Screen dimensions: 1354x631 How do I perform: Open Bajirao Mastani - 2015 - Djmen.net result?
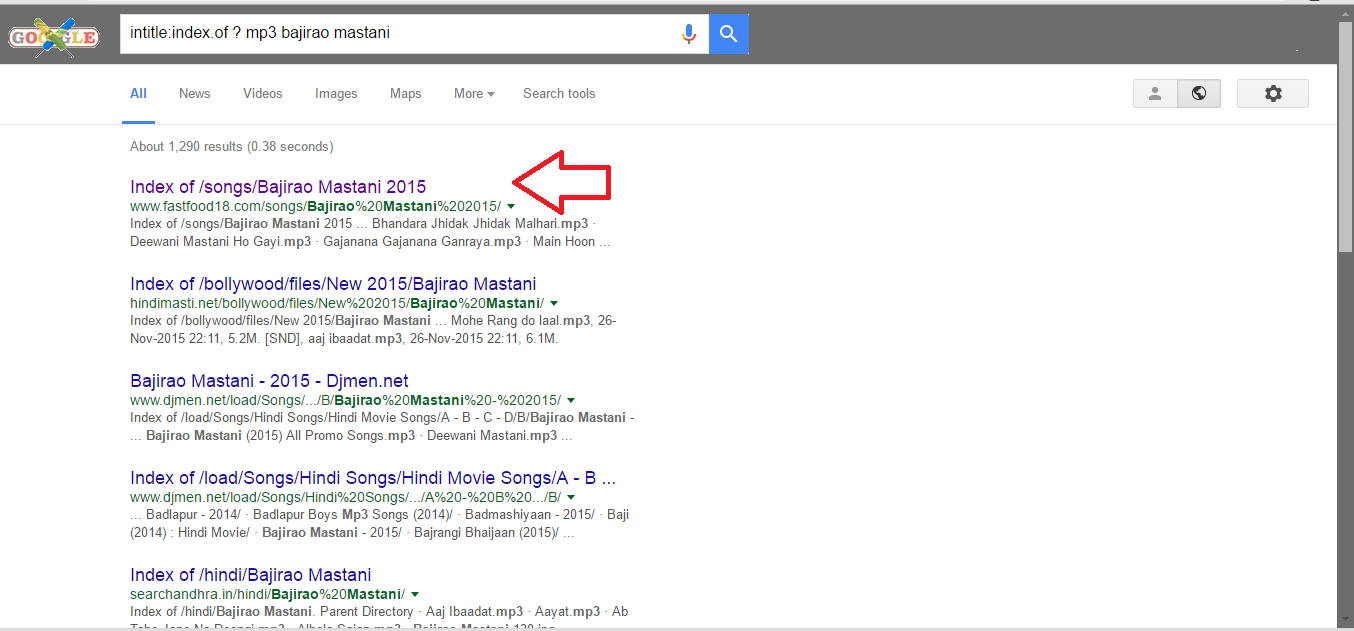269,381
